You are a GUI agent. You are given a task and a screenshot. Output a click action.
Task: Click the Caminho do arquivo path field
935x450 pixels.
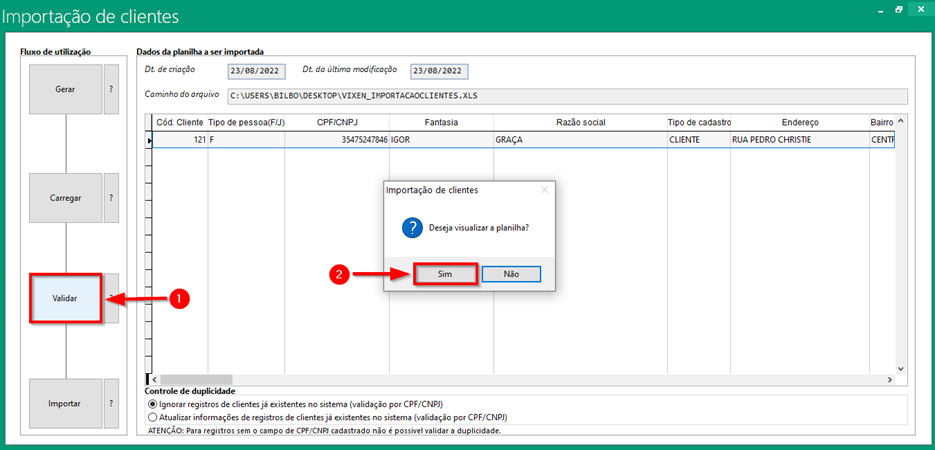(x=566, y=97)
